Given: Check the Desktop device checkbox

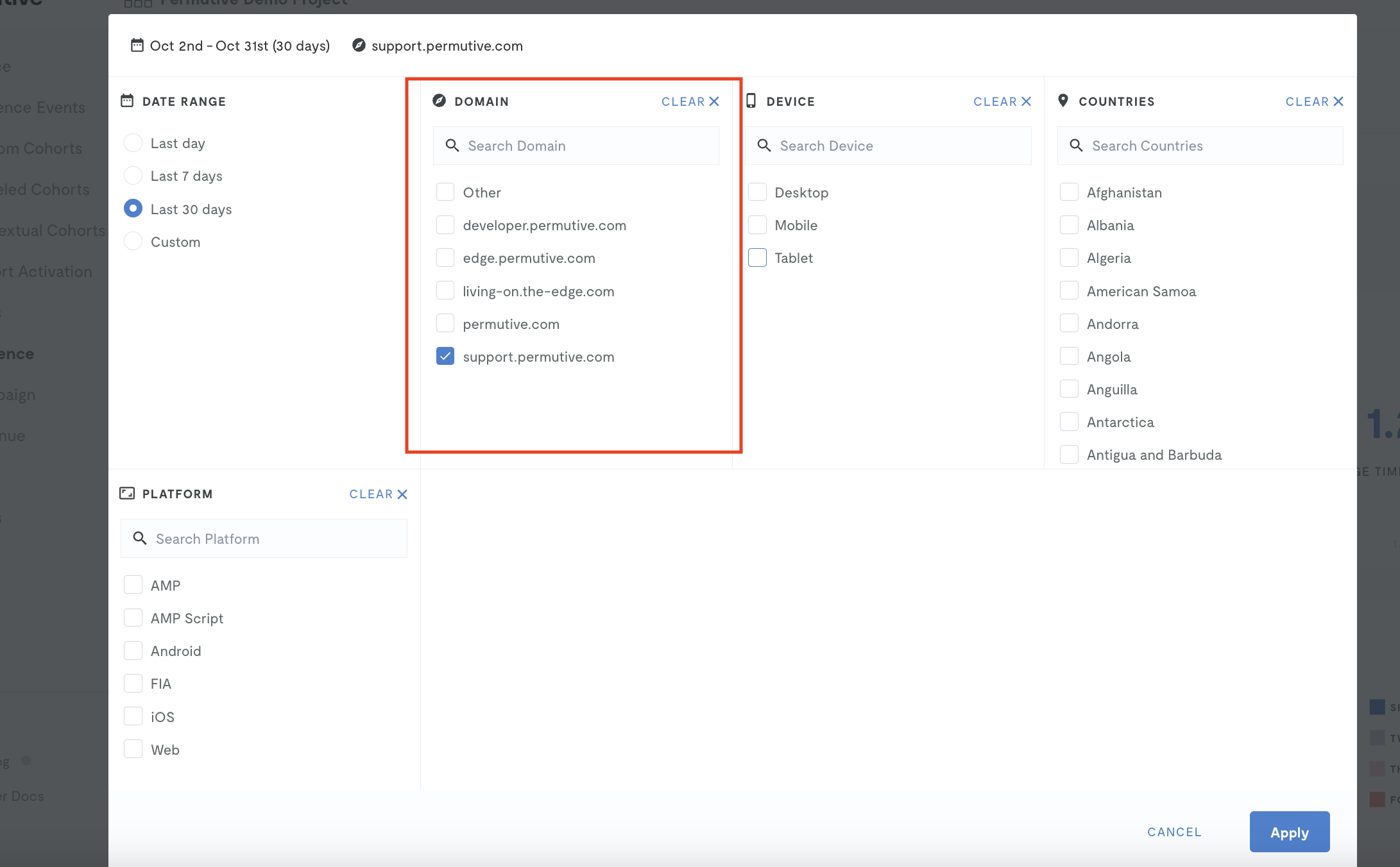Looking at the screenshot, I should 757,192.
